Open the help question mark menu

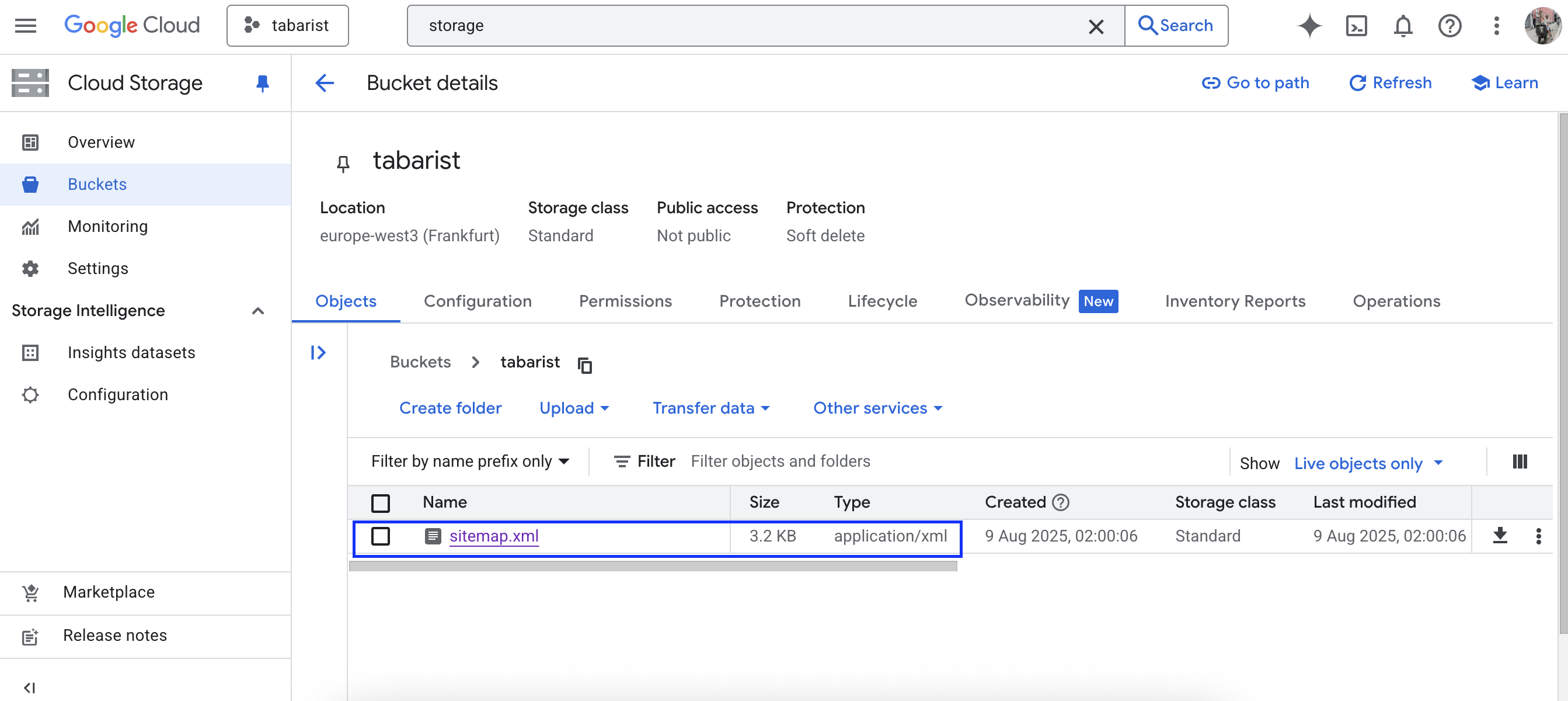click(x=1449, y=26)
